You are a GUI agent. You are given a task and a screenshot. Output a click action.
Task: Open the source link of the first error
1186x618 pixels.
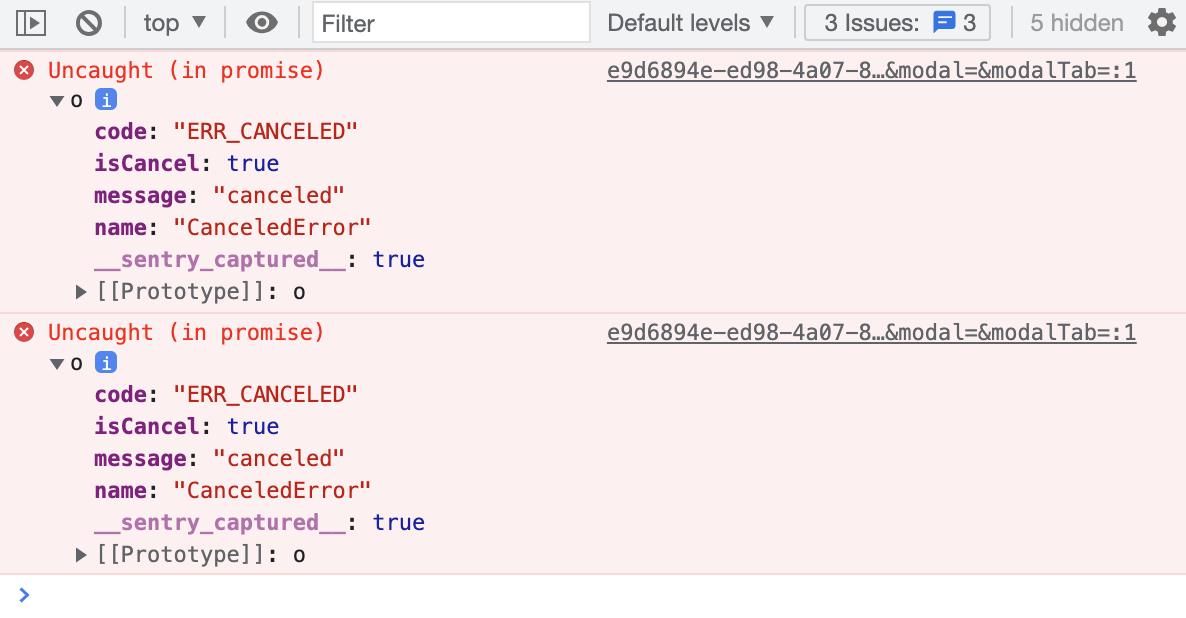[870, 70]
